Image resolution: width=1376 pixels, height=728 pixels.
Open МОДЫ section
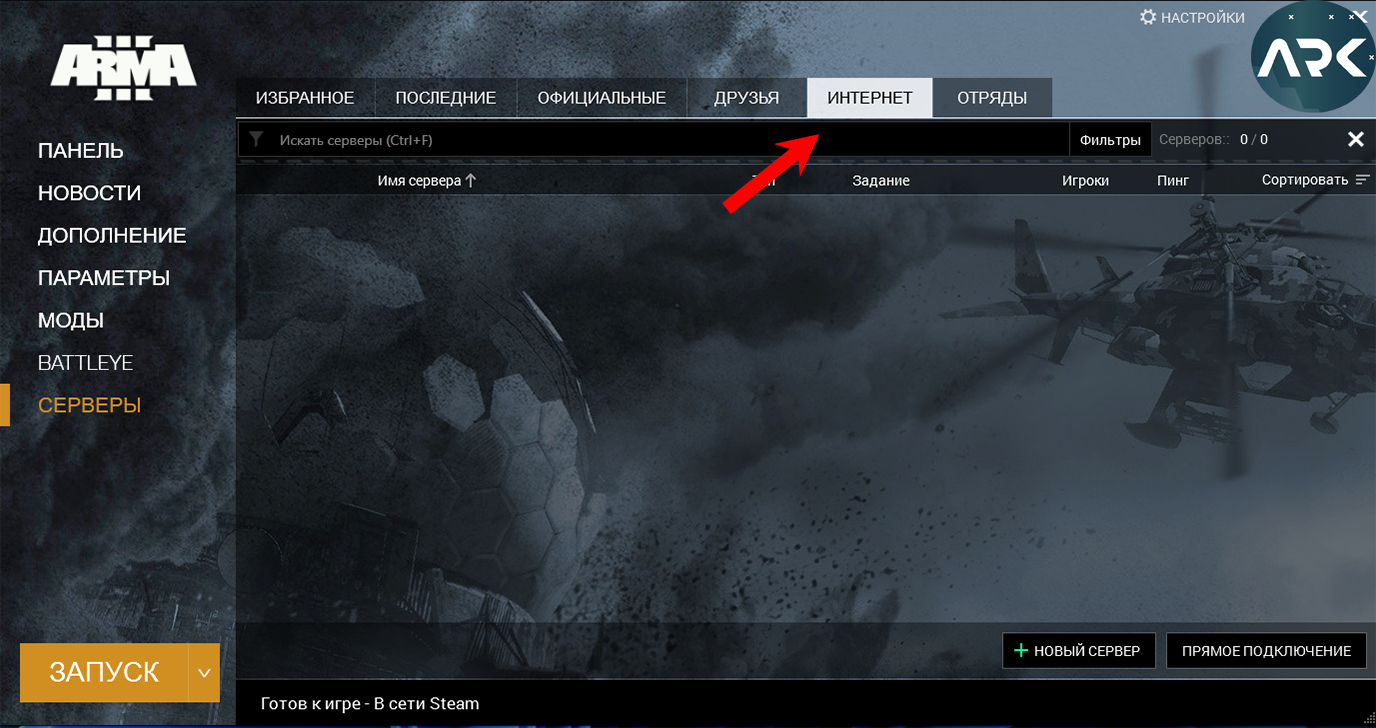click(71, 321)
